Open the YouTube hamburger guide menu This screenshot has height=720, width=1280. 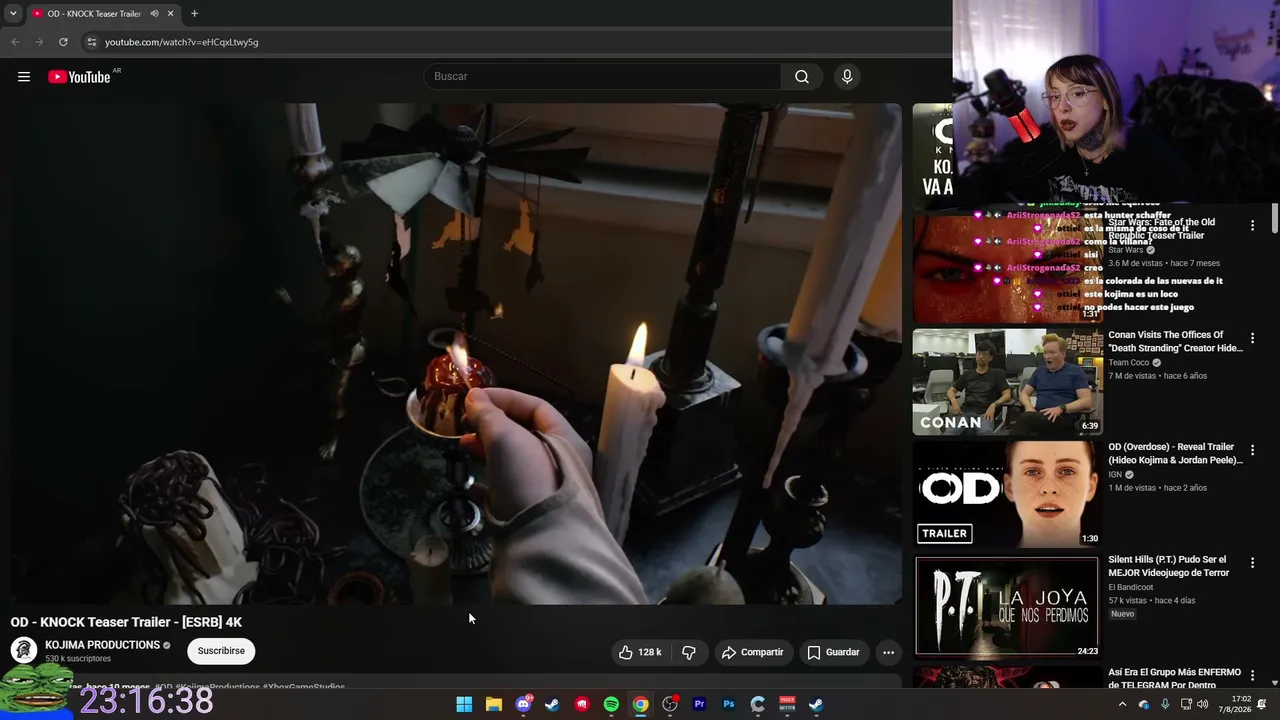click(x=24, y=77)
